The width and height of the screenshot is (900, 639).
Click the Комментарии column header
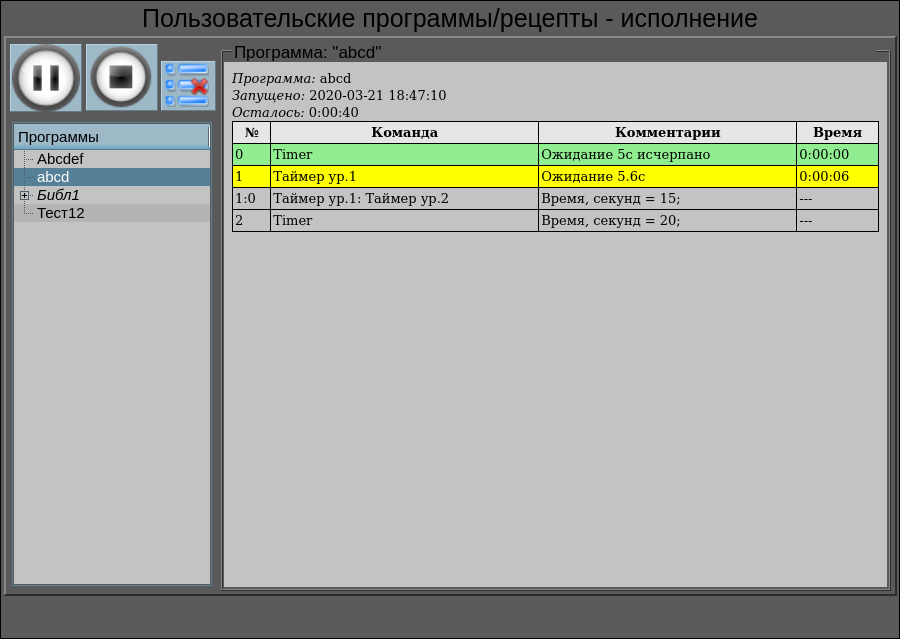click(667, 133)
